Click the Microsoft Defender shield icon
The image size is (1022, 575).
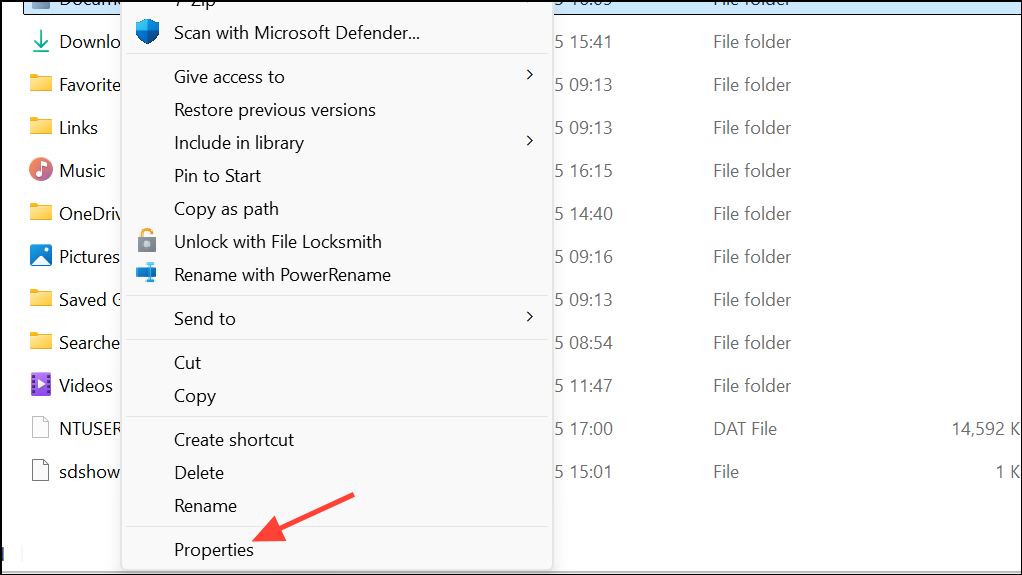pyautogui.click(x=147, y=31)
